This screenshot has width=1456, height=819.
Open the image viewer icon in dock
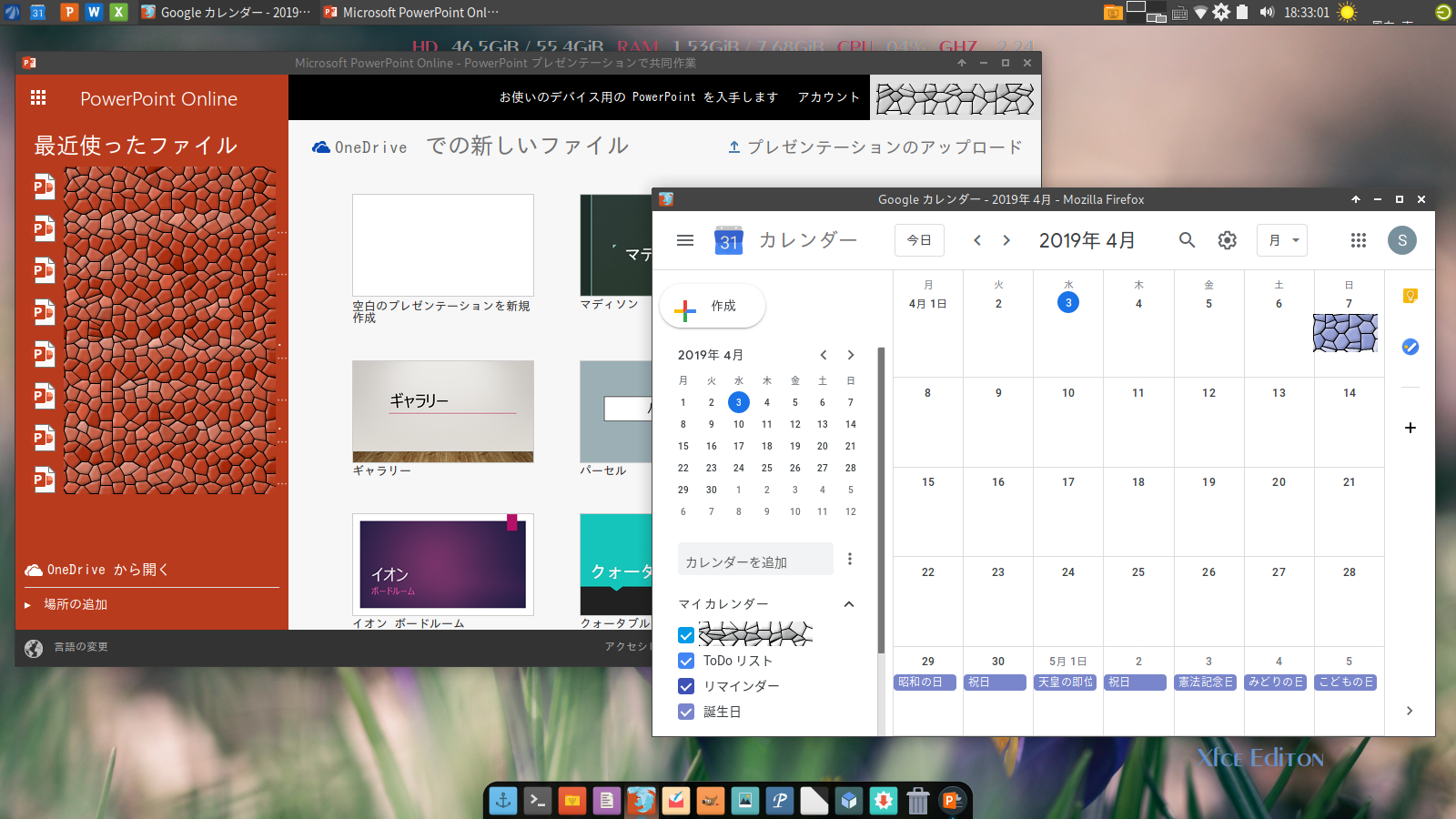point(745,801)
